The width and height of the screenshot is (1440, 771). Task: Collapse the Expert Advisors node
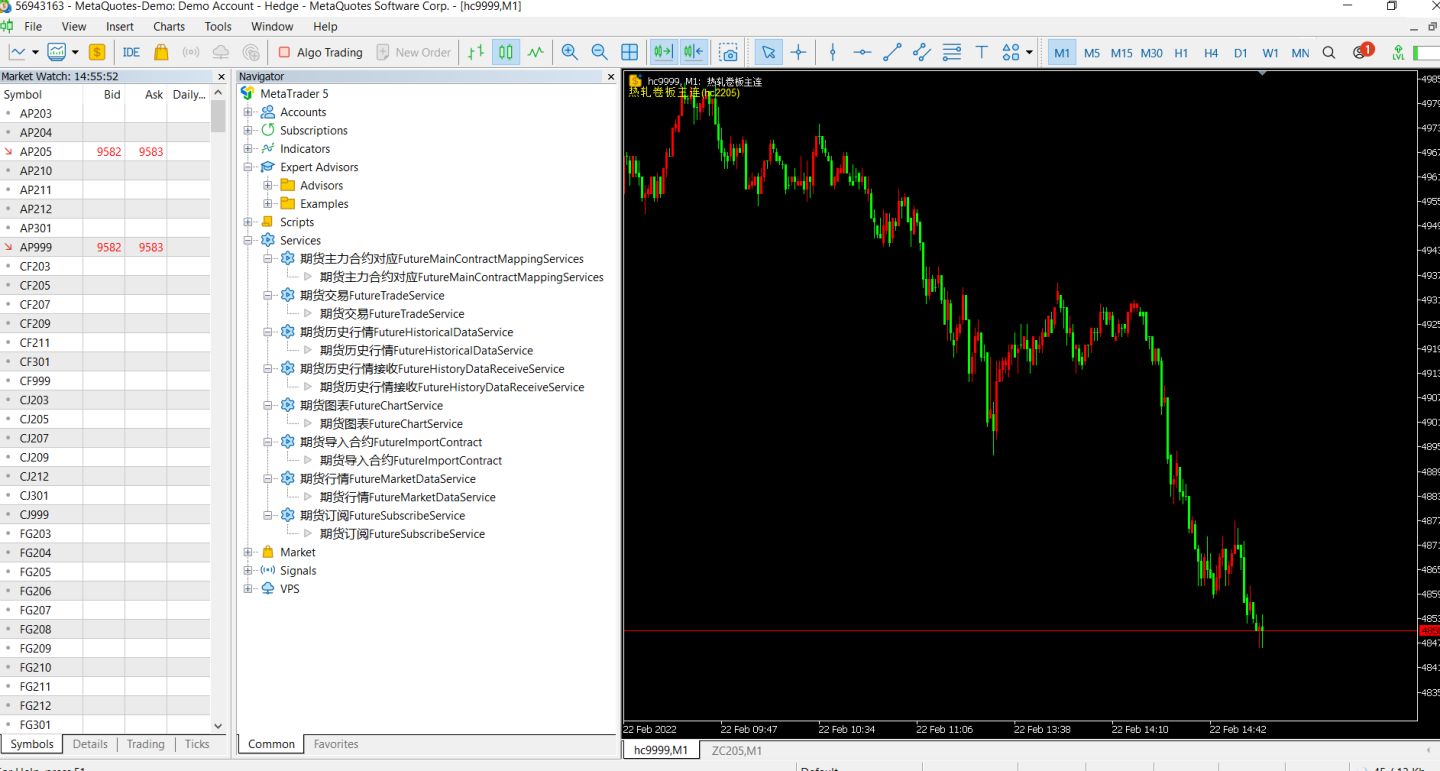pyautogui.click(x=248, y=167)
